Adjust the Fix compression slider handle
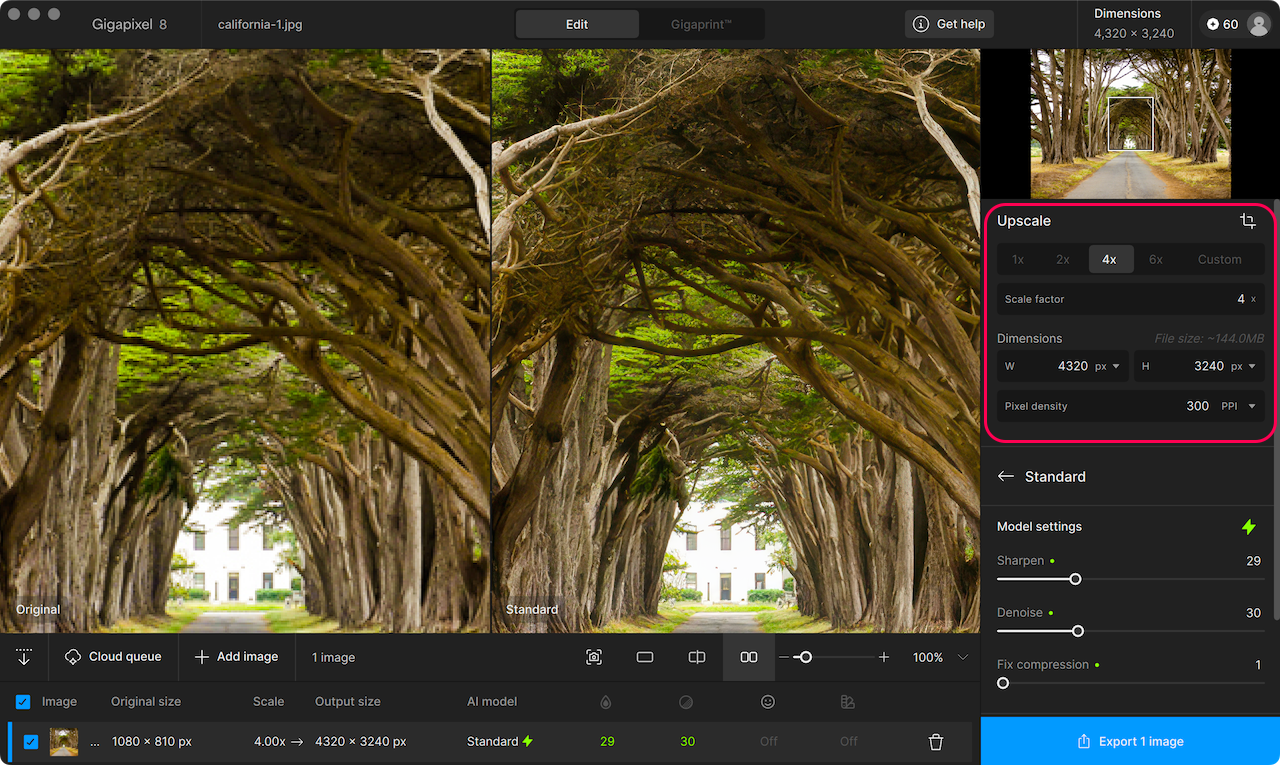1280x765 pixels. 1003,683
